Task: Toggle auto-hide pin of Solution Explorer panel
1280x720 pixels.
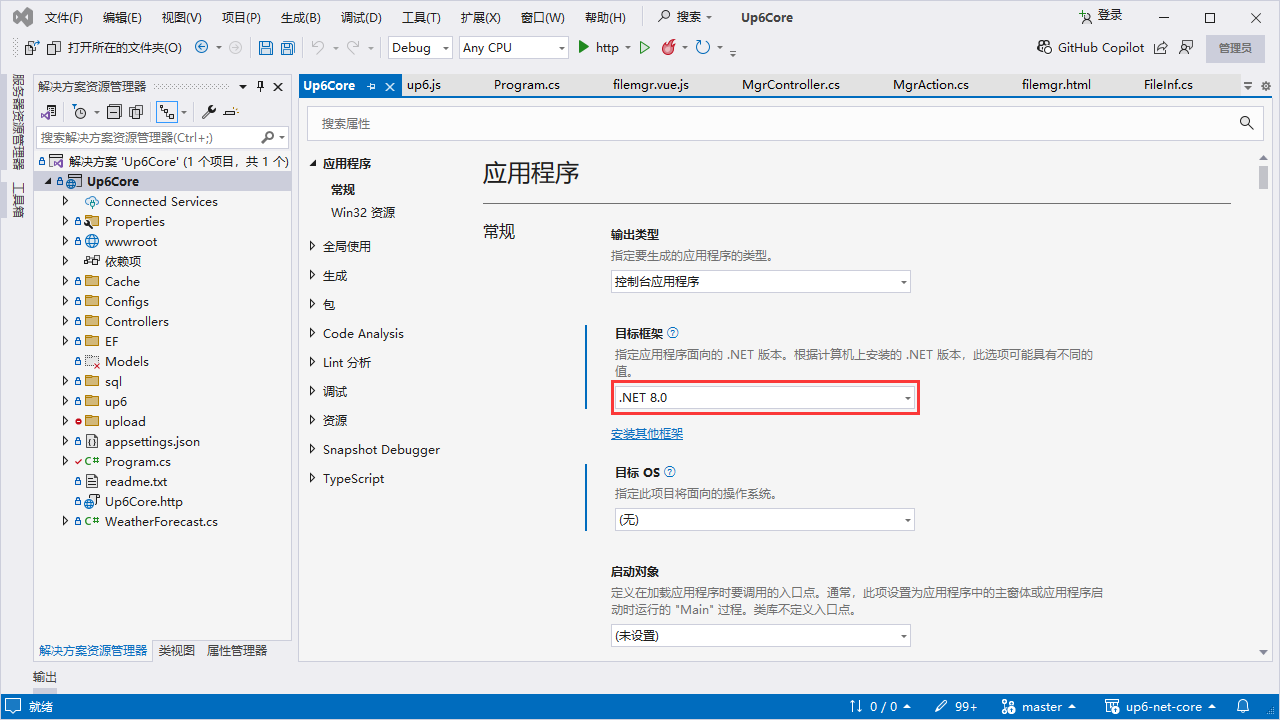Action: click(261, 86)
